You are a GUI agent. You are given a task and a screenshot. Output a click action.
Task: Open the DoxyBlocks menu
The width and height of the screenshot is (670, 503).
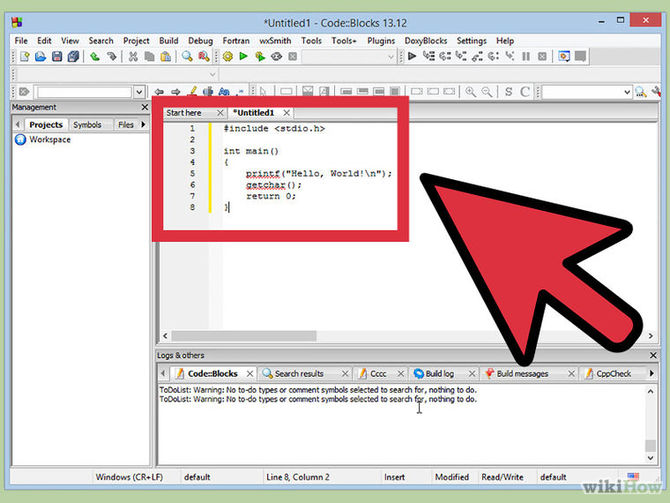[426, 41]
